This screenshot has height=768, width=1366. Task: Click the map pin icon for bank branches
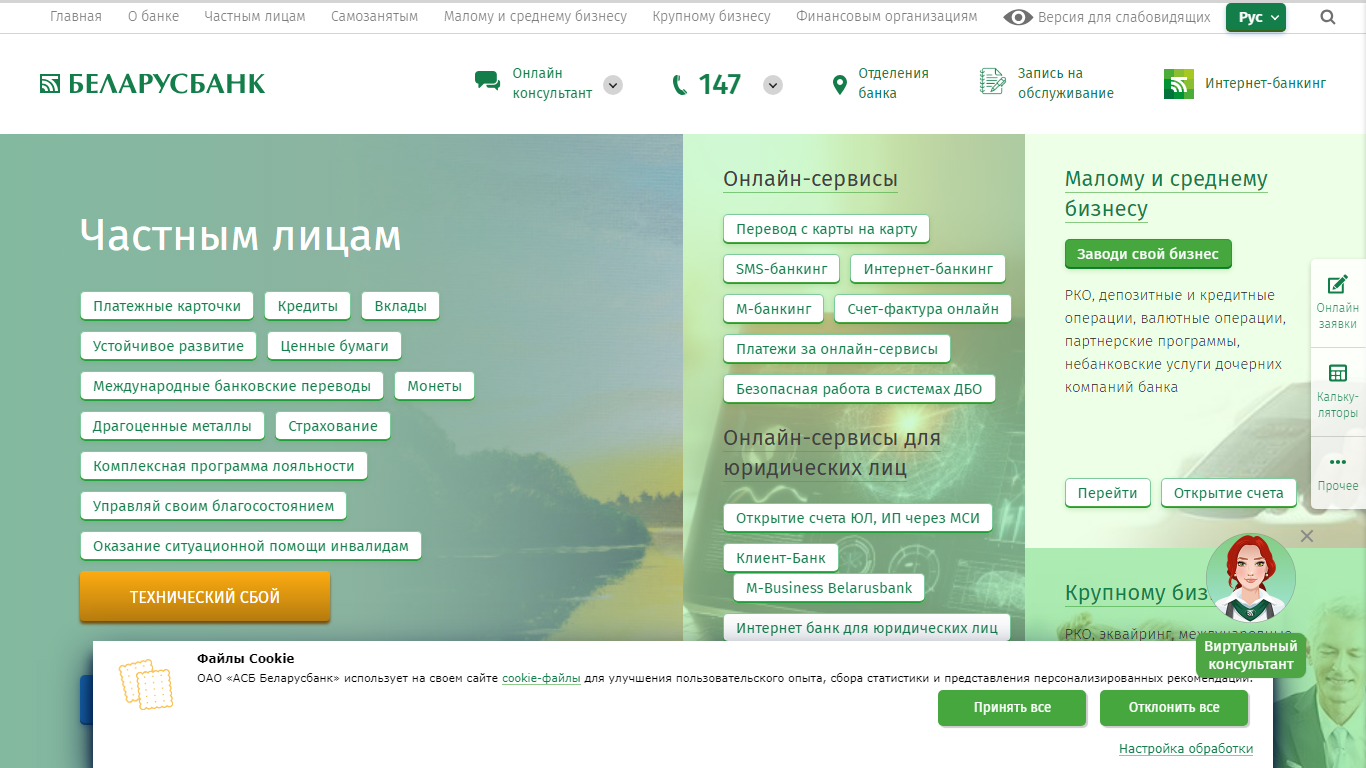coord(840,85)
